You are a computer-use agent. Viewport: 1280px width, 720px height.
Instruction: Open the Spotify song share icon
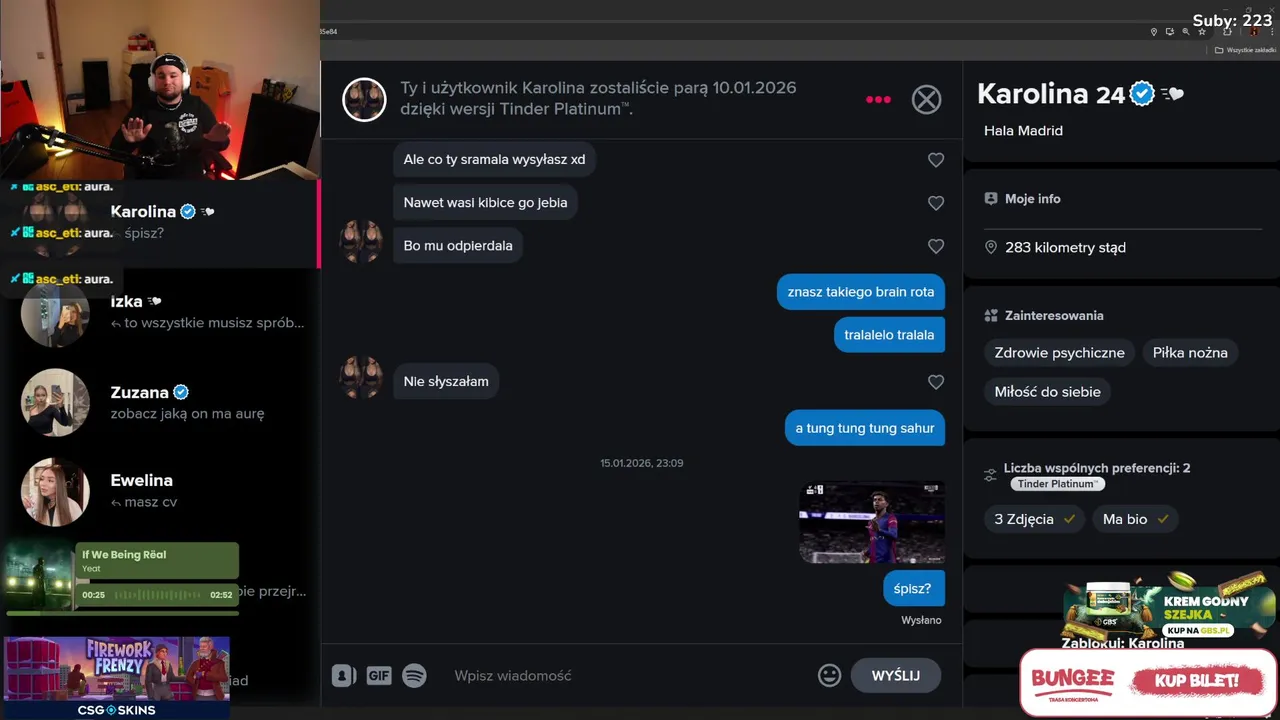coord(414,676)
